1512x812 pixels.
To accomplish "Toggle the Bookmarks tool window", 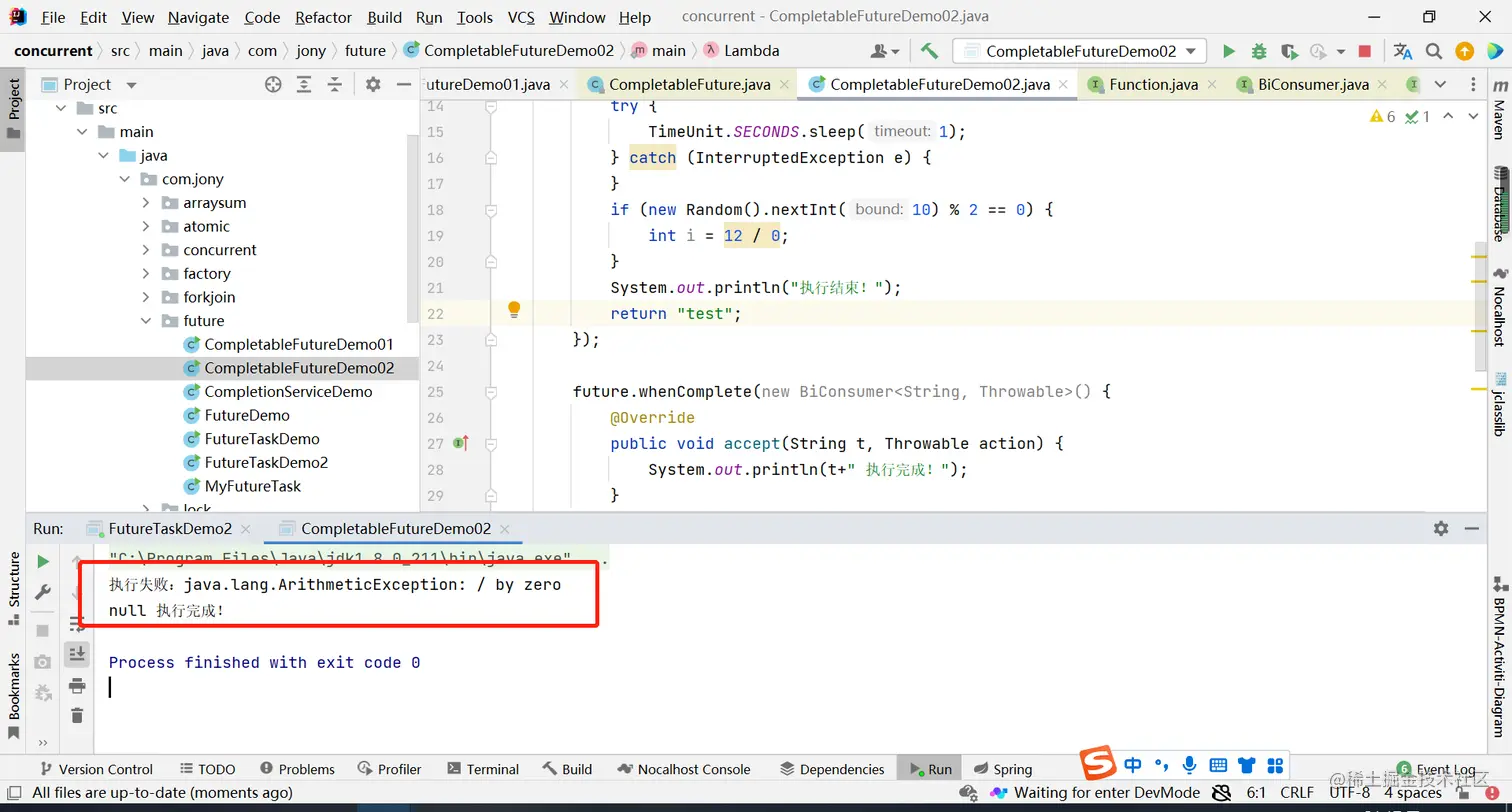I will coord(14,696).
